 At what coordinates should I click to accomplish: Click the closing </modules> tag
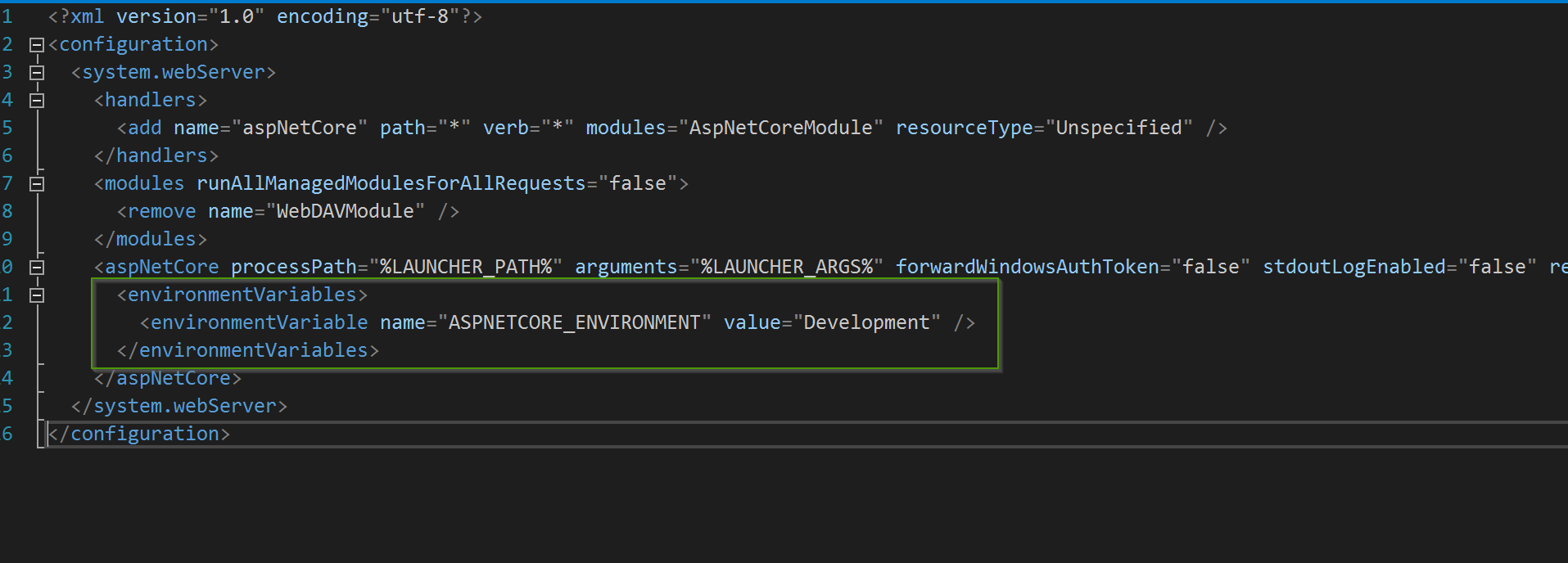(x=151, y=239)
